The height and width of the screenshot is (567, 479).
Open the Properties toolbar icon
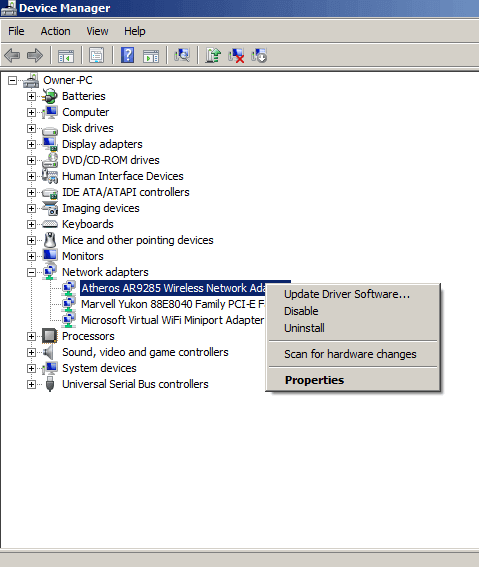click(x=97, y=56)
